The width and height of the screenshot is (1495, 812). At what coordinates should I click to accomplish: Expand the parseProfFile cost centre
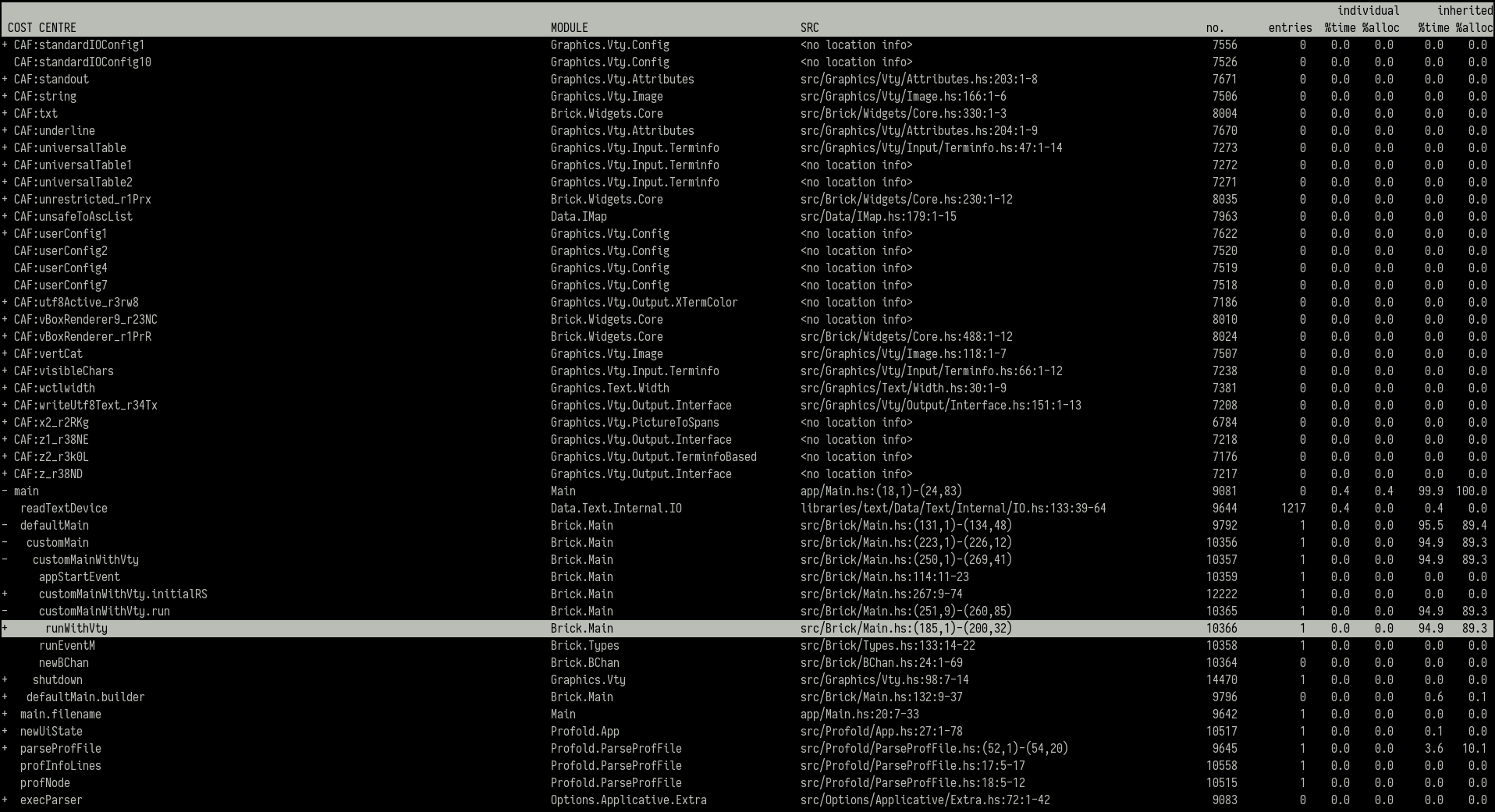pyautogui.click(x=5, y=749)
